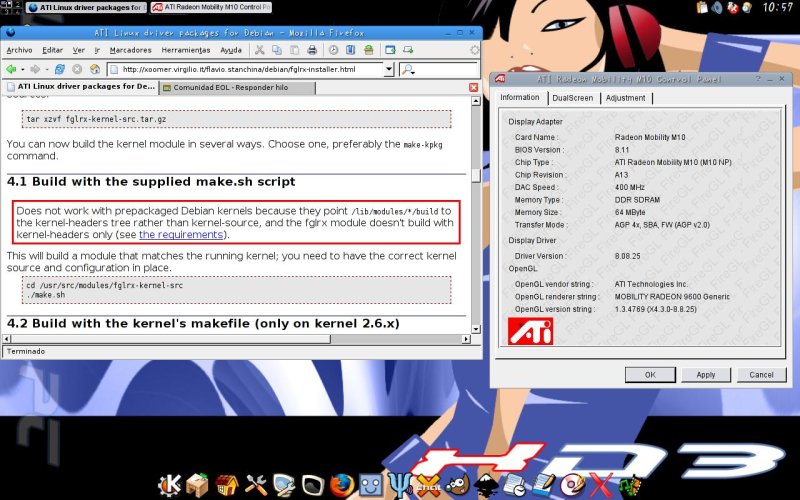Screen dimensions: 800x500
Task: Open the search engine selector dropdown
Action: [x=408, y=69]
